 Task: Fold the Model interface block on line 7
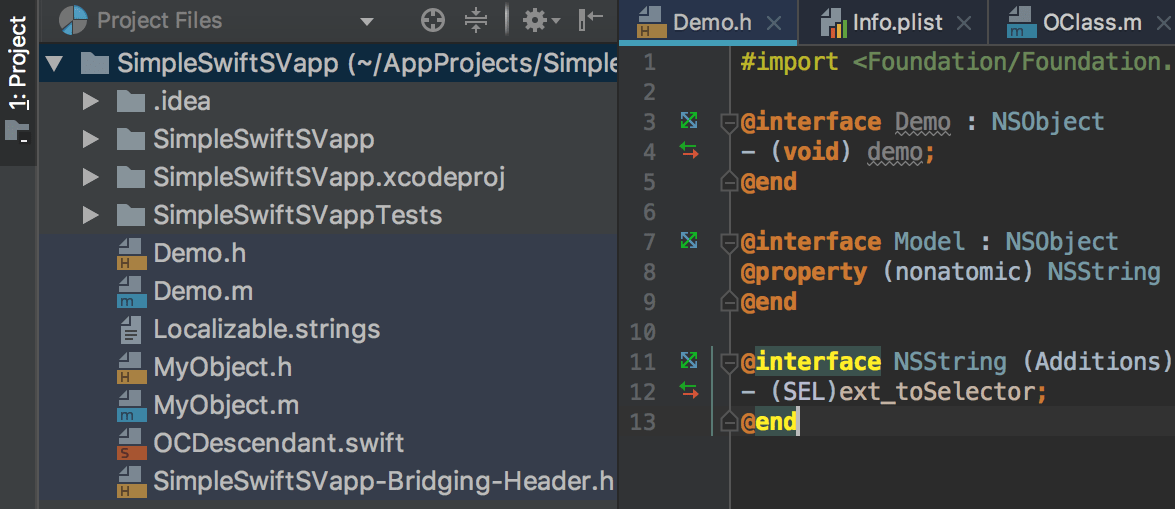tap(728, 243)
